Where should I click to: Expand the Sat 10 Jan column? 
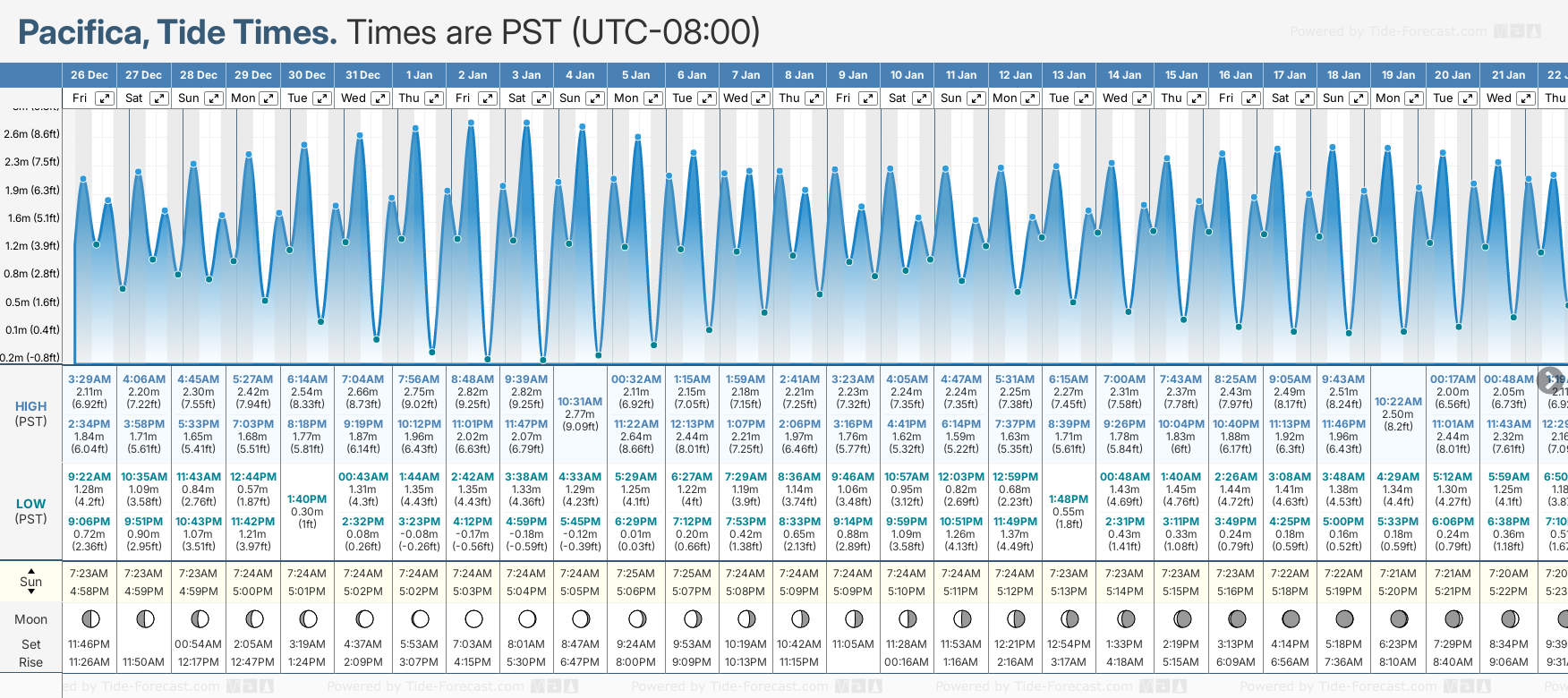pyautogui.click(x=921, y=98)
